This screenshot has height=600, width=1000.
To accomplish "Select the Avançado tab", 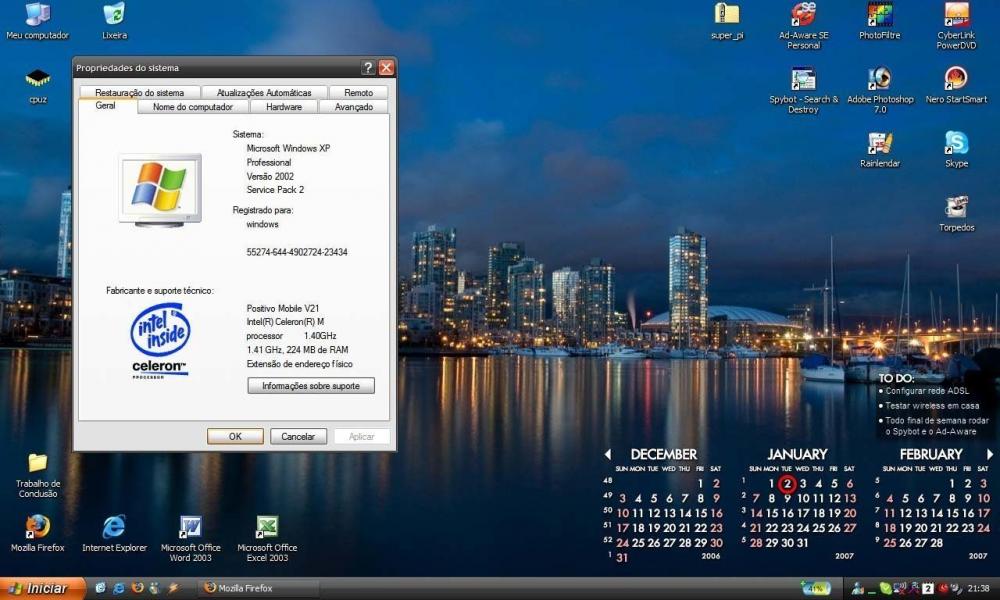I will click(x=353, y=107).
